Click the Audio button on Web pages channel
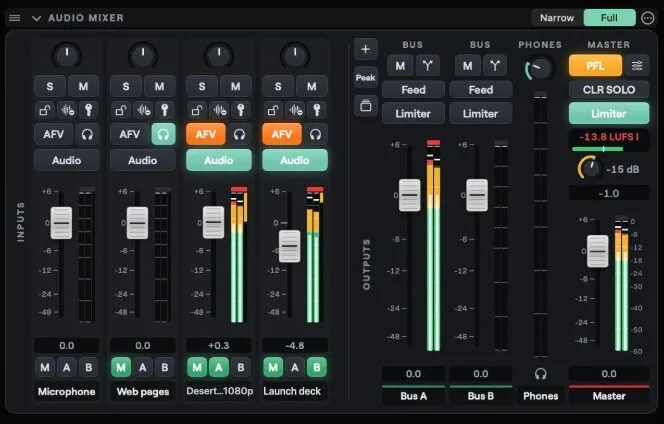Viewport: 664px width, 424px height. (143, 160)
